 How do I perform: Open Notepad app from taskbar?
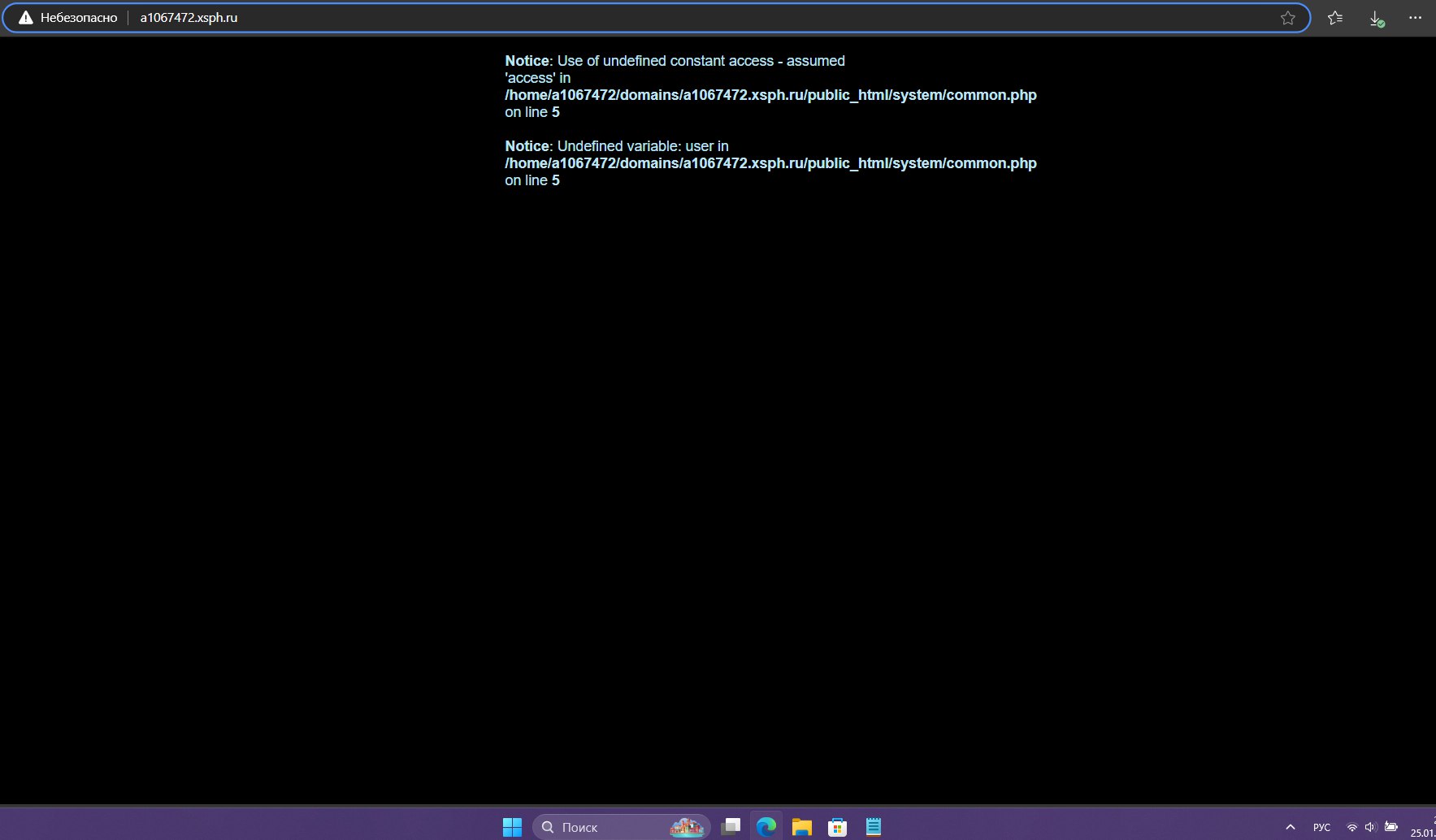point(874,827)
